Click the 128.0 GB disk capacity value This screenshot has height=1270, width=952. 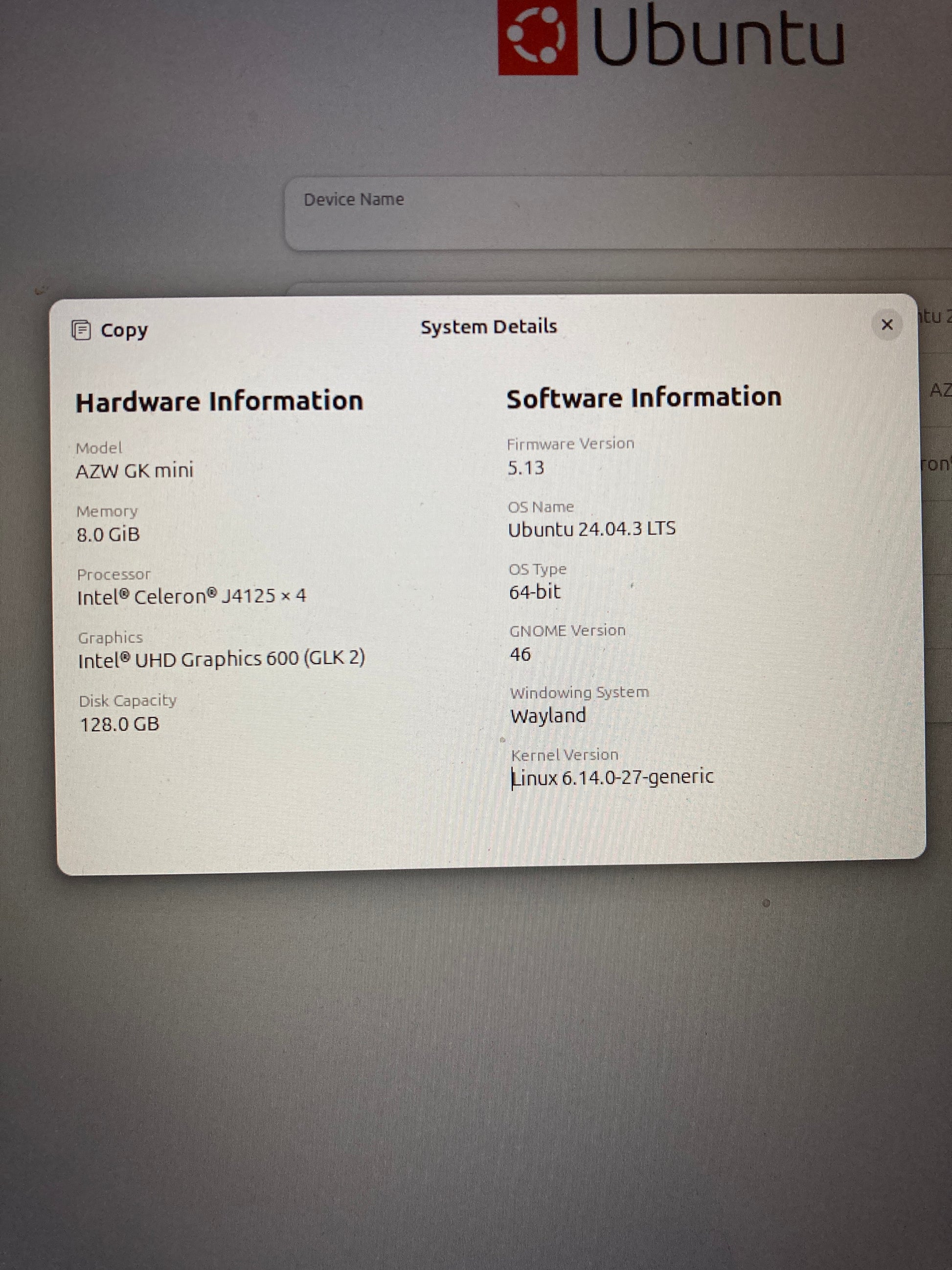[x=119, y=725]
